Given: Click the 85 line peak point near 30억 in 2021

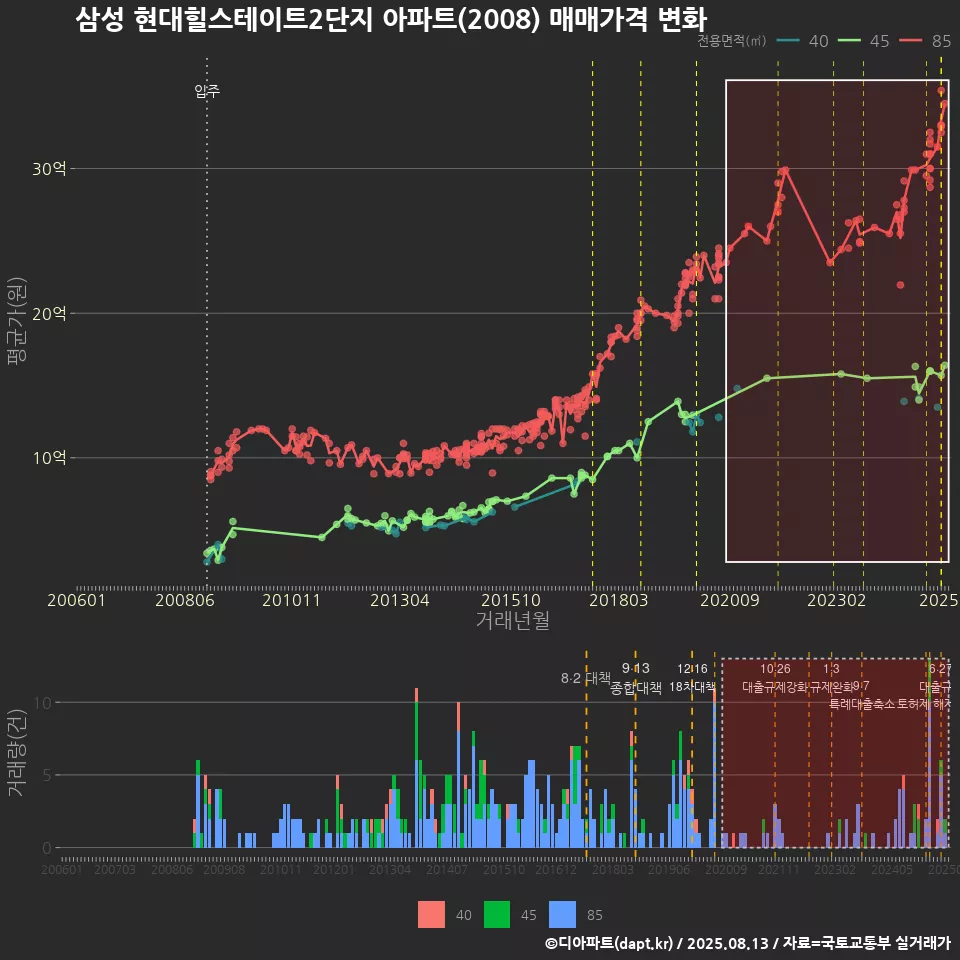Looking at the screenshot, I should click(785, 170).
